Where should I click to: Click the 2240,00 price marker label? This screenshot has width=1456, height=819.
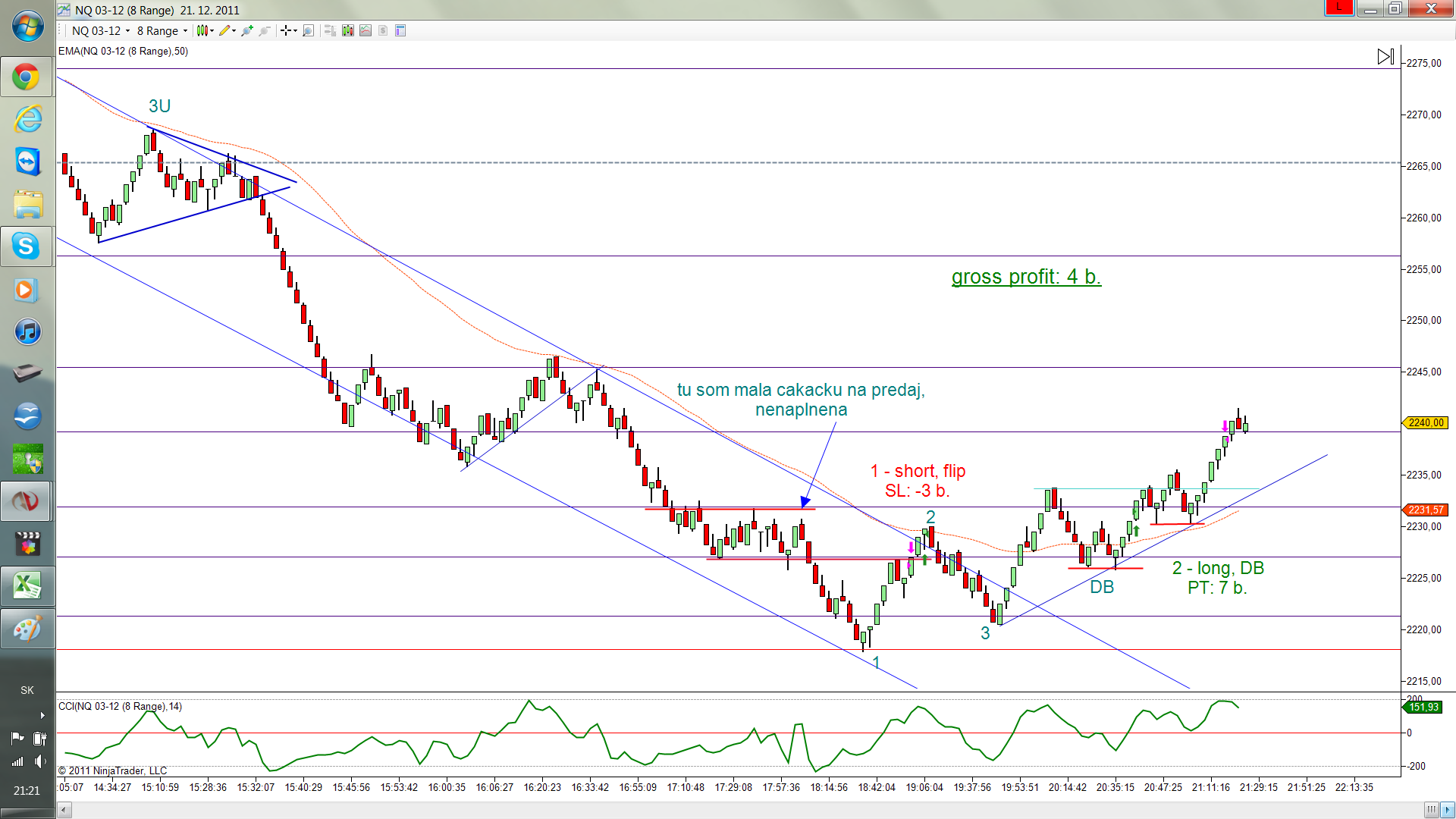click(1426, 423)
